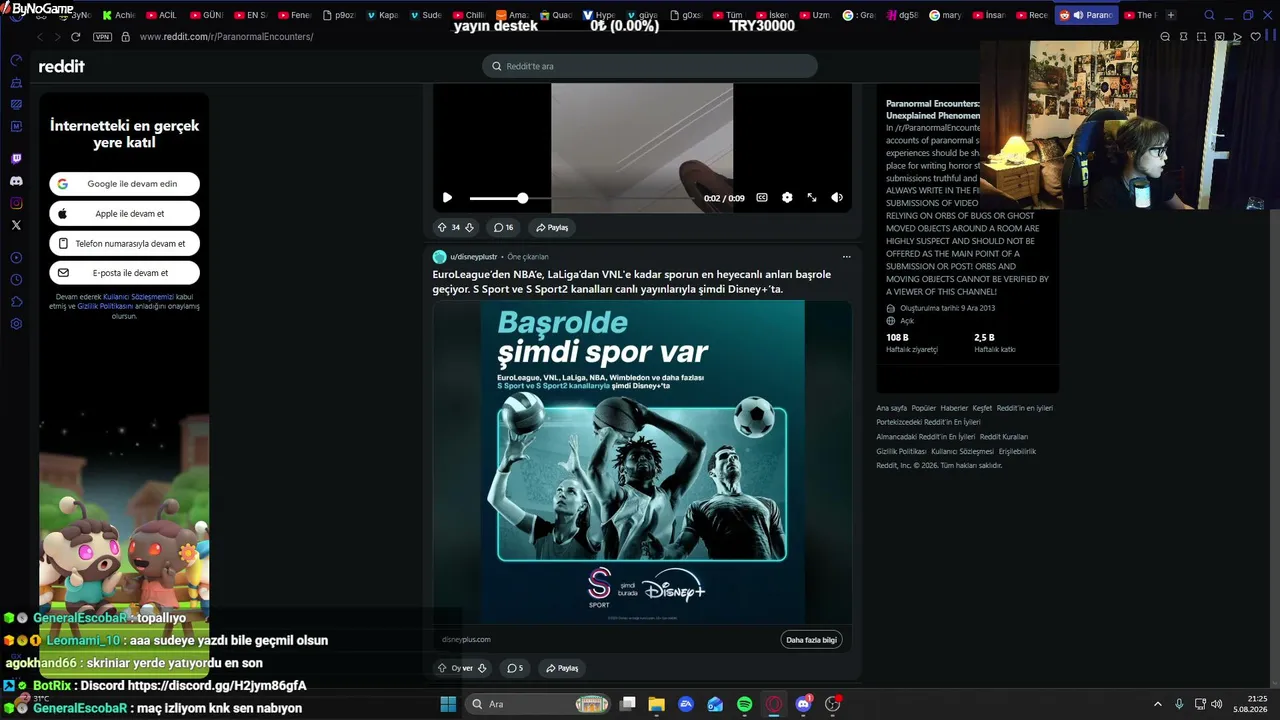The height and width of the screenshot is (720, 1280).
Task: Switch to the Chilli browser tab
Action: click(x=469, y=15)
